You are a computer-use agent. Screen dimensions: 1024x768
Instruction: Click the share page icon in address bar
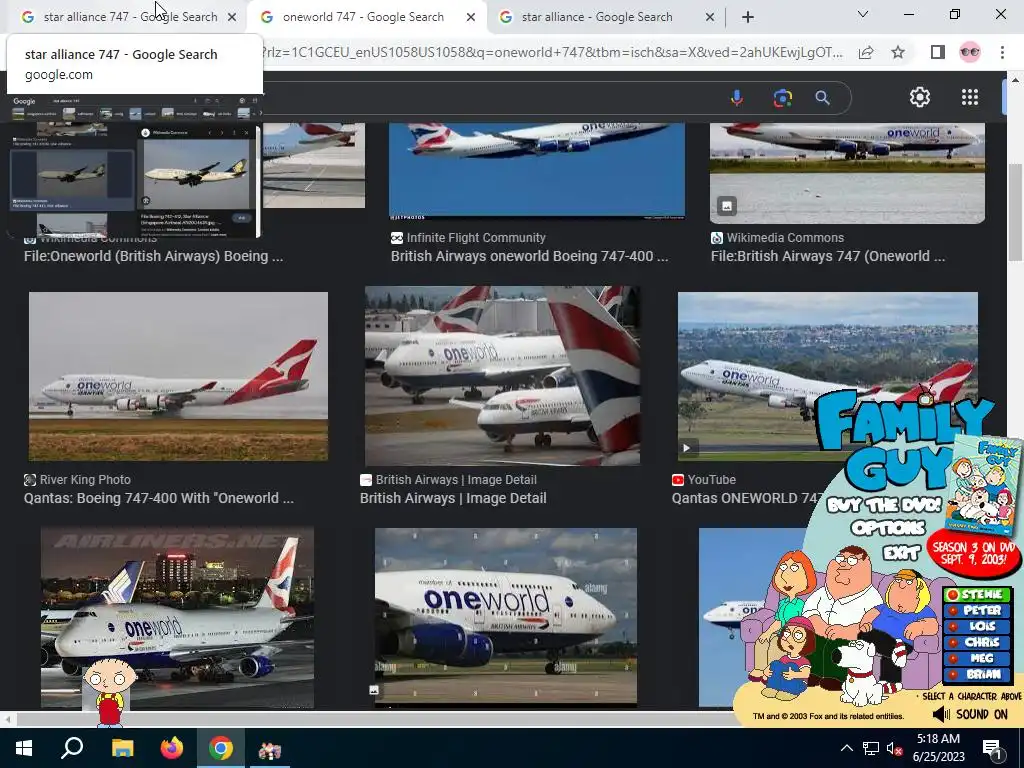(x=866, y=52)
